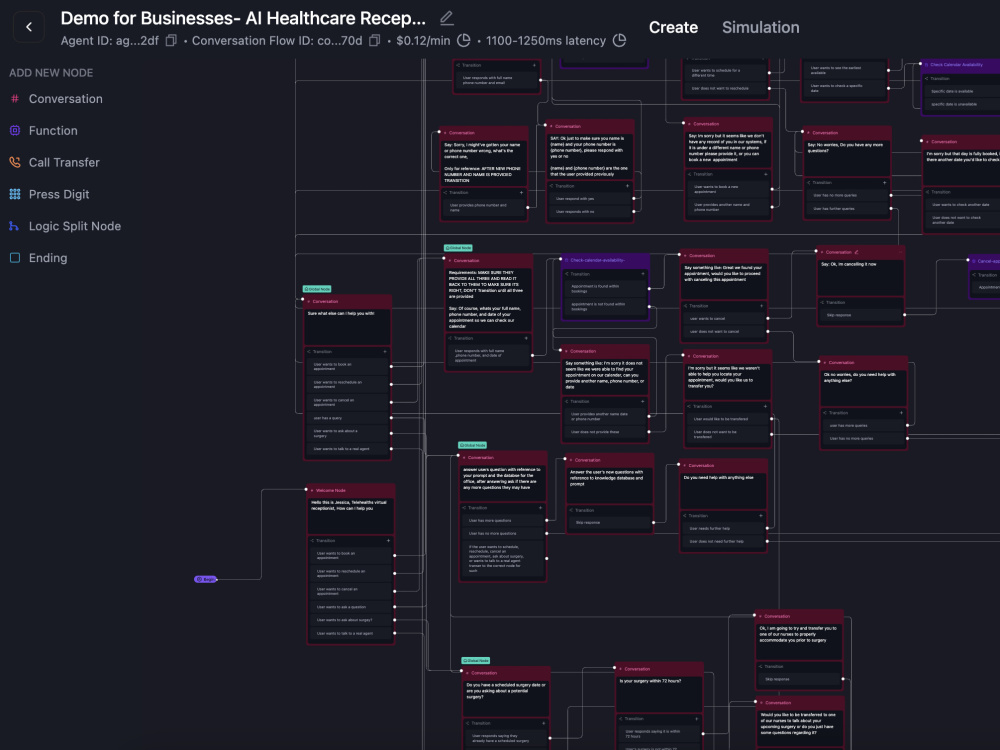
Task: Add transition to 'No worries, any more questions' node
Action: point(885,182)
